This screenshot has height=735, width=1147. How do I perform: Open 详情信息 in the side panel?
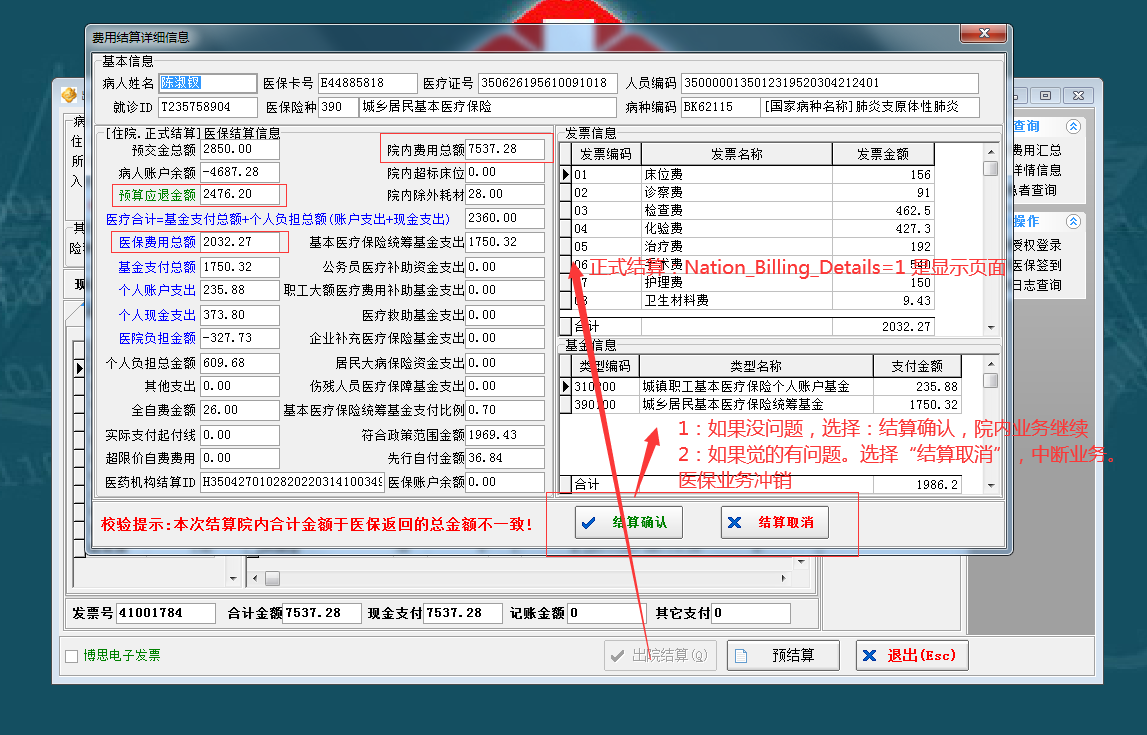point(1037,170)
